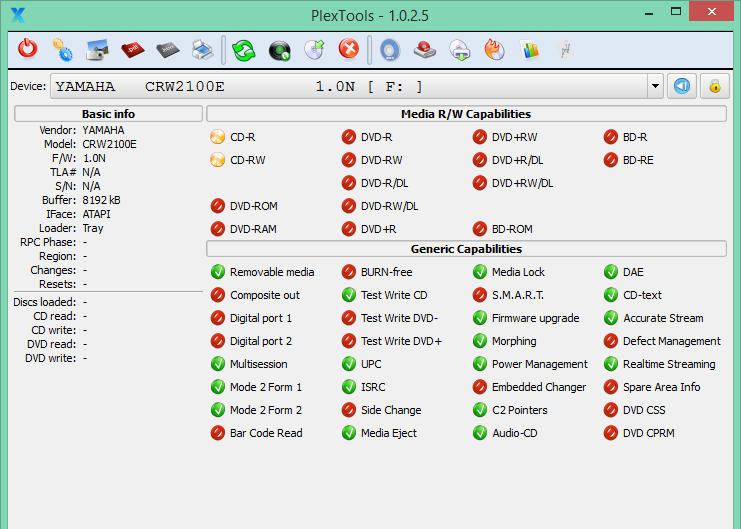Click the CD-RW capability disc icon
741x529 pixels.
point(217,160)
